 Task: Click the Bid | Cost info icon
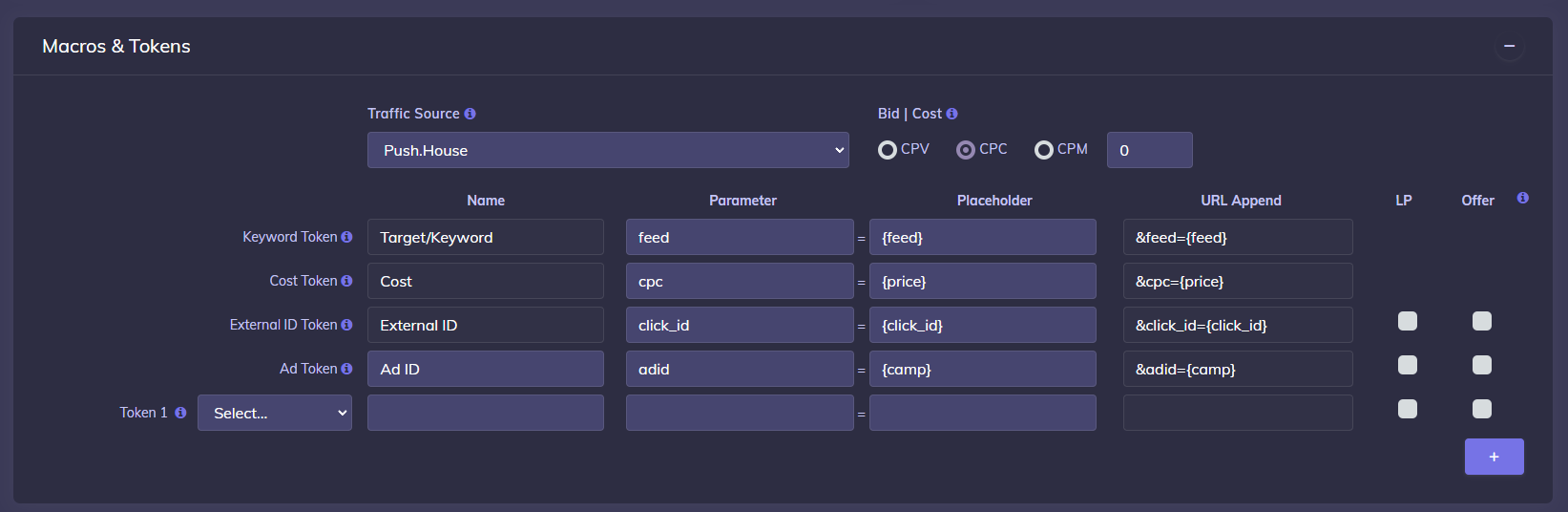951,114
